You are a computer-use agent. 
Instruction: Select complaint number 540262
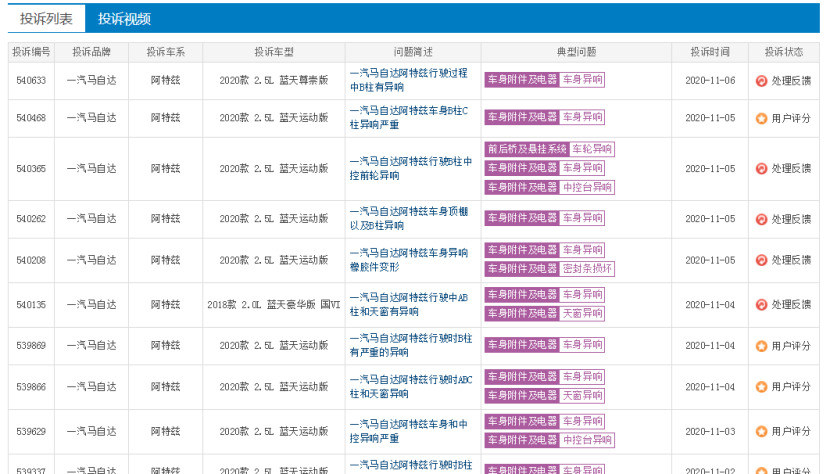(x=31, y=219)
